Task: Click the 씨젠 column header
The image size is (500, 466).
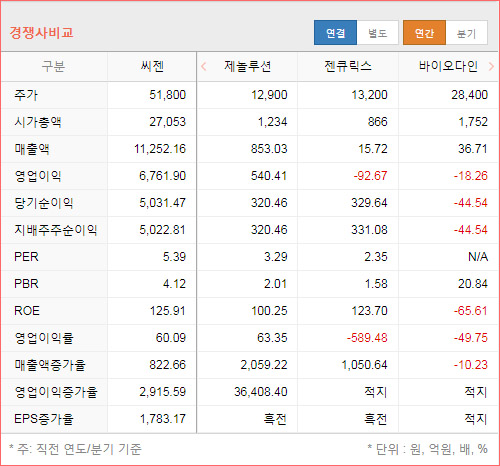Action: 152,66
